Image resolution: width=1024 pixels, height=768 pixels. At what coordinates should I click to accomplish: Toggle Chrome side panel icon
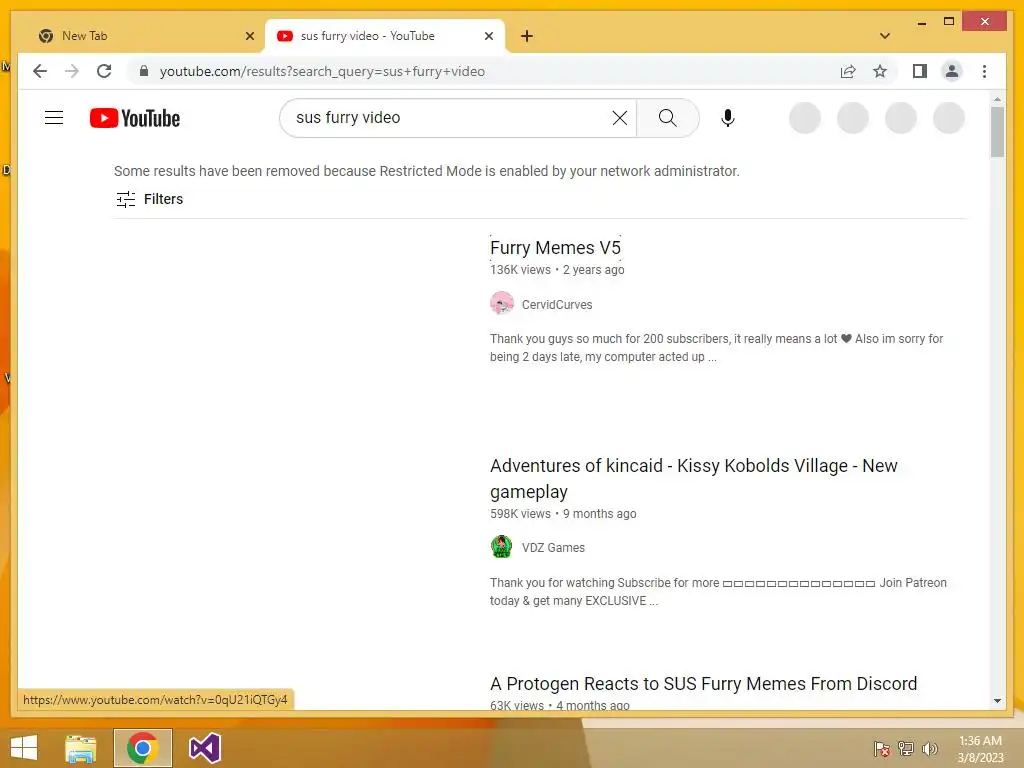point(920,71)
